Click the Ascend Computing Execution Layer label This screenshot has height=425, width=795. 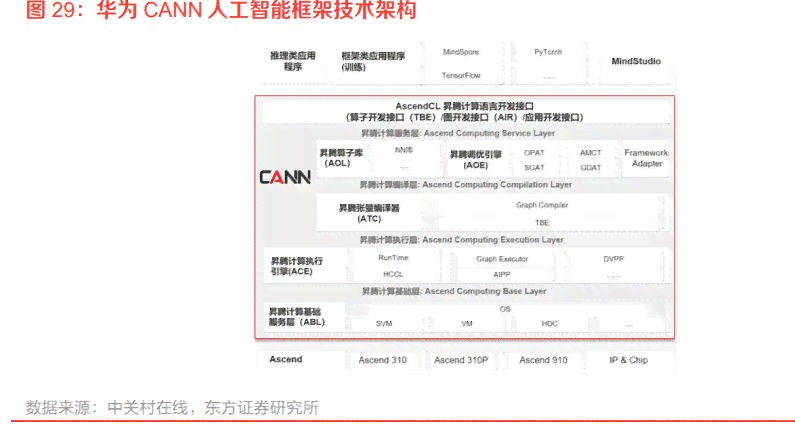(461, 239)
